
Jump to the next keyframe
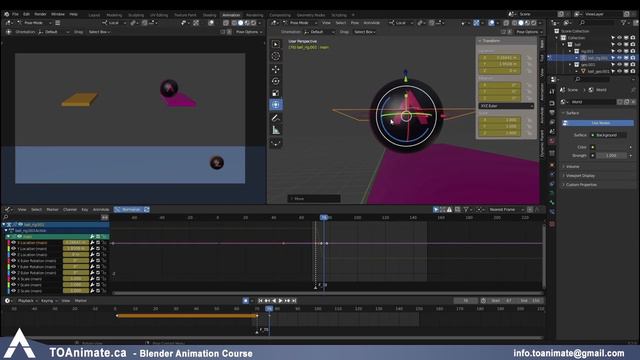point(287,301)
